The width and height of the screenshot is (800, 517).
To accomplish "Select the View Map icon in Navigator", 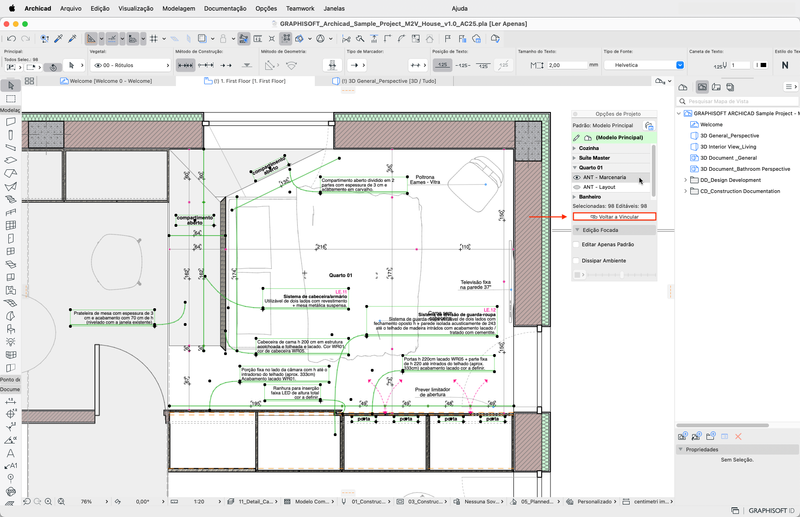I will click(x=703, y=88).
